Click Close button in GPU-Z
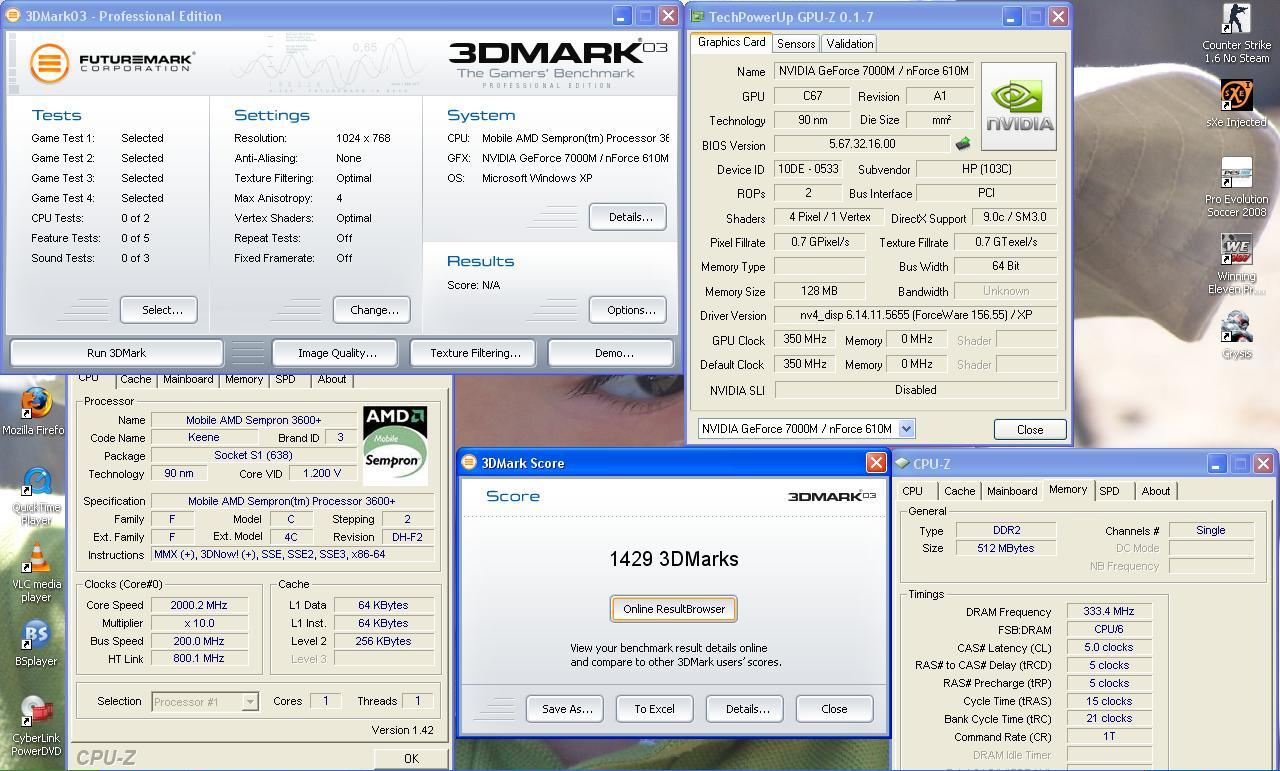The width and height of the screenshot is (1280, 771). [1030, 429]
